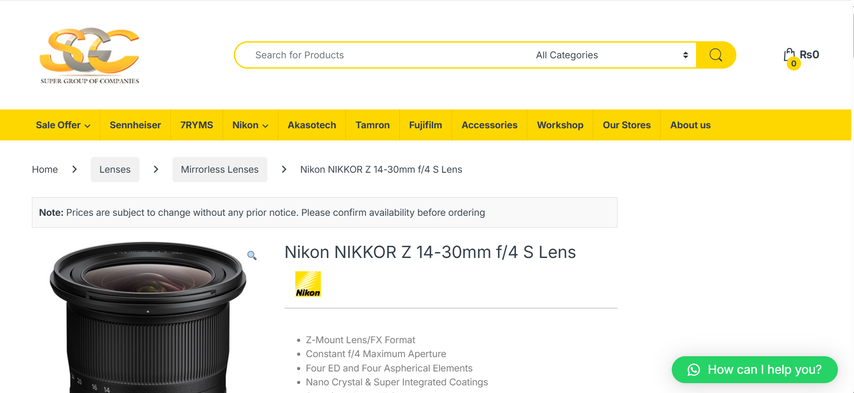Open the Workshop page
This screenshot has height=393, width=854.
click(560, 125)
